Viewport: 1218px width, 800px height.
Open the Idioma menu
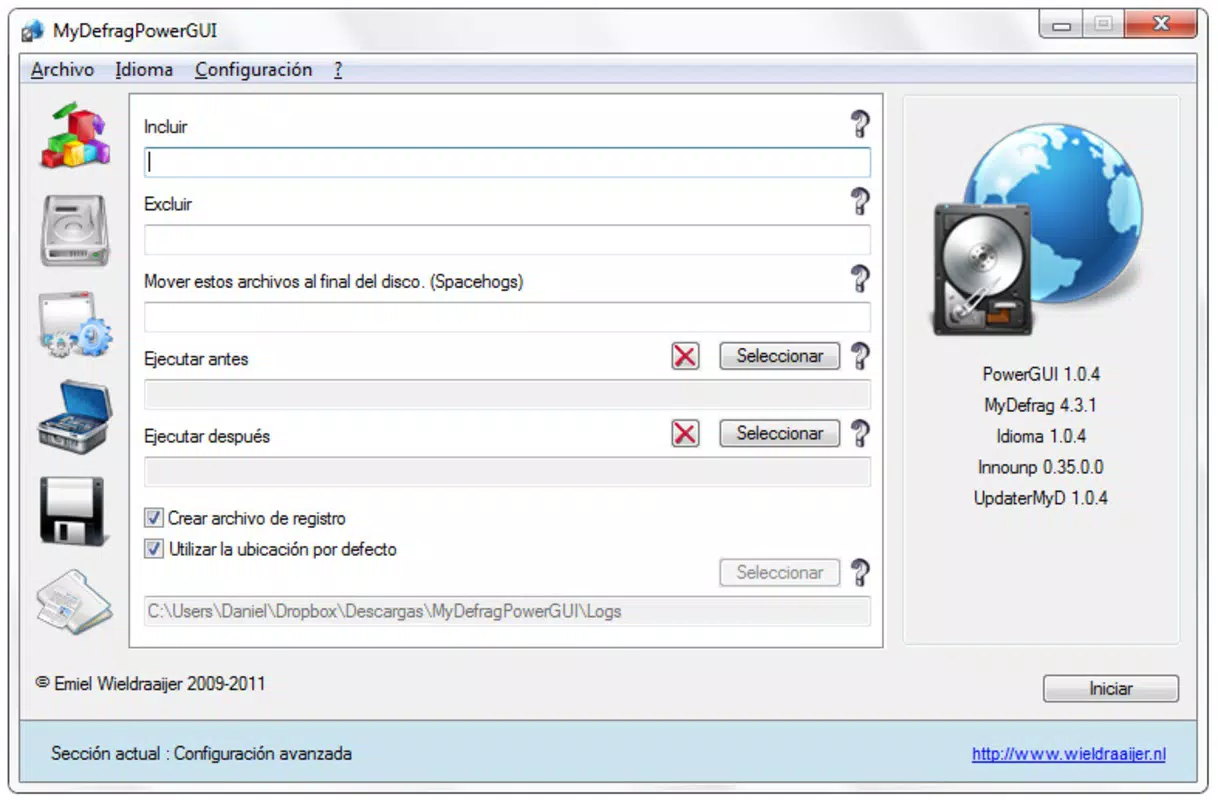pos(144,70)
